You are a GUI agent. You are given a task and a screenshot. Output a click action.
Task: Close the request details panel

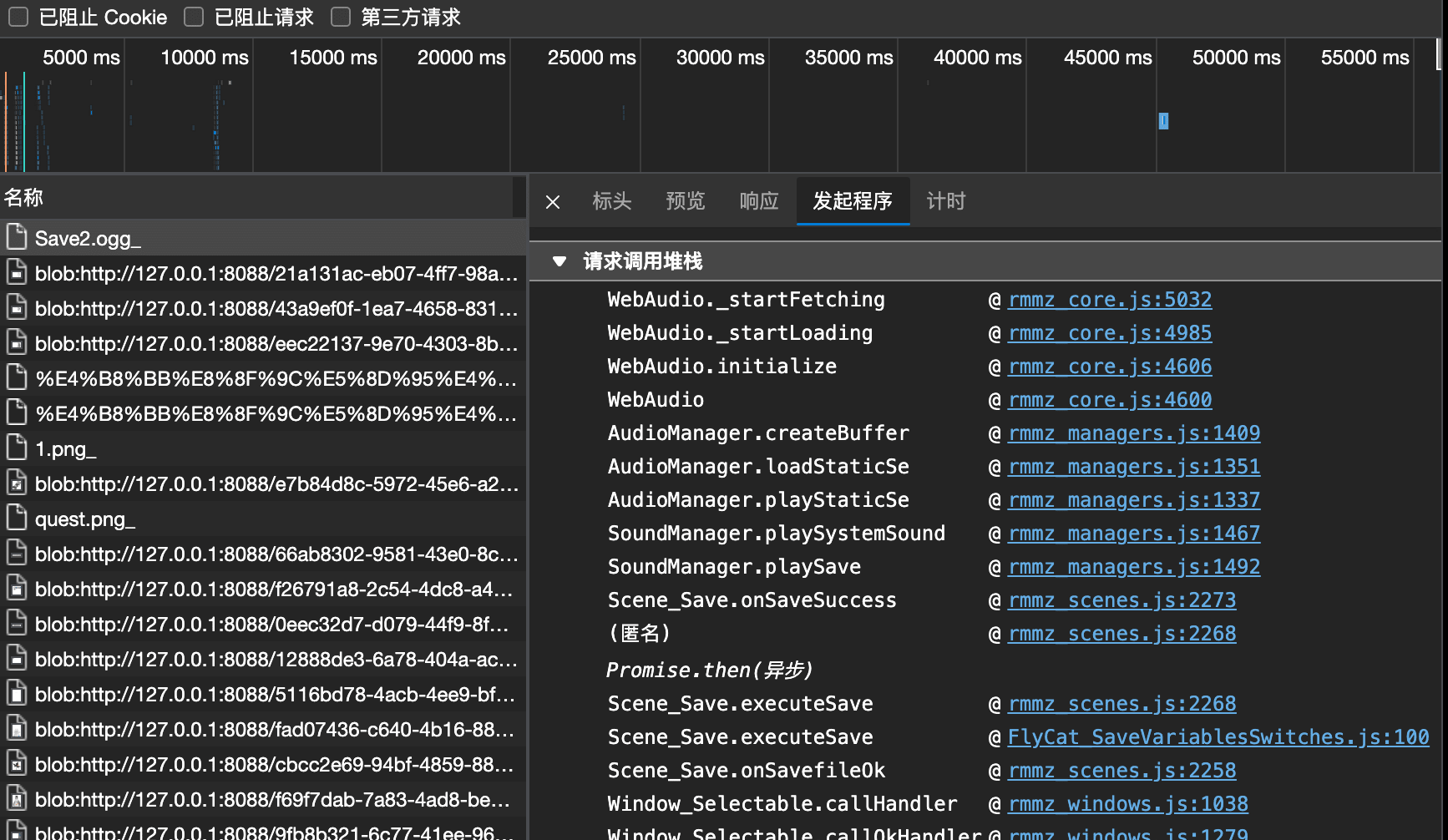pos(553,201)
